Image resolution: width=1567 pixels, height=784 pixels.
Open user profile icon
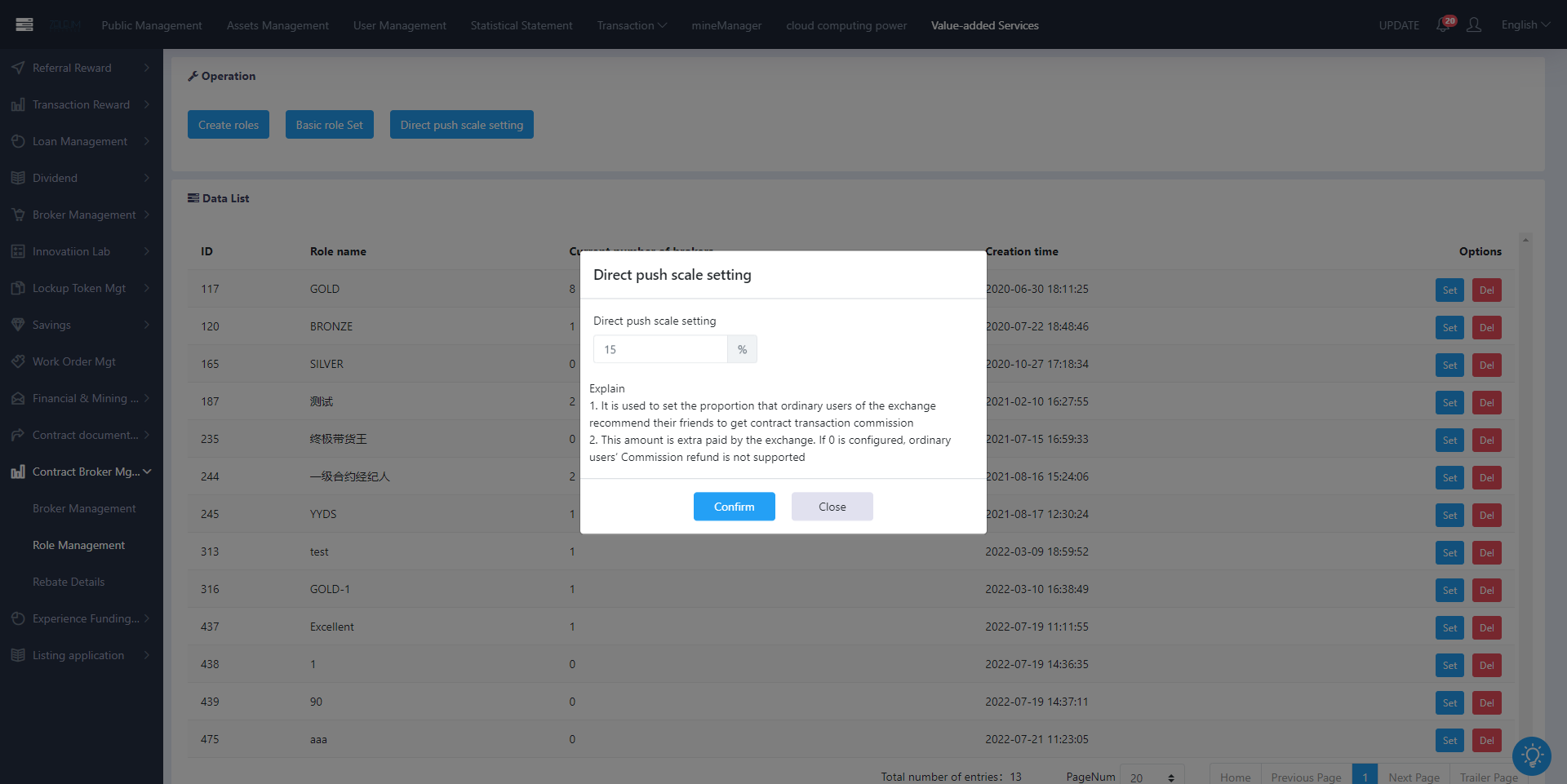click(x=1474, y=25)
